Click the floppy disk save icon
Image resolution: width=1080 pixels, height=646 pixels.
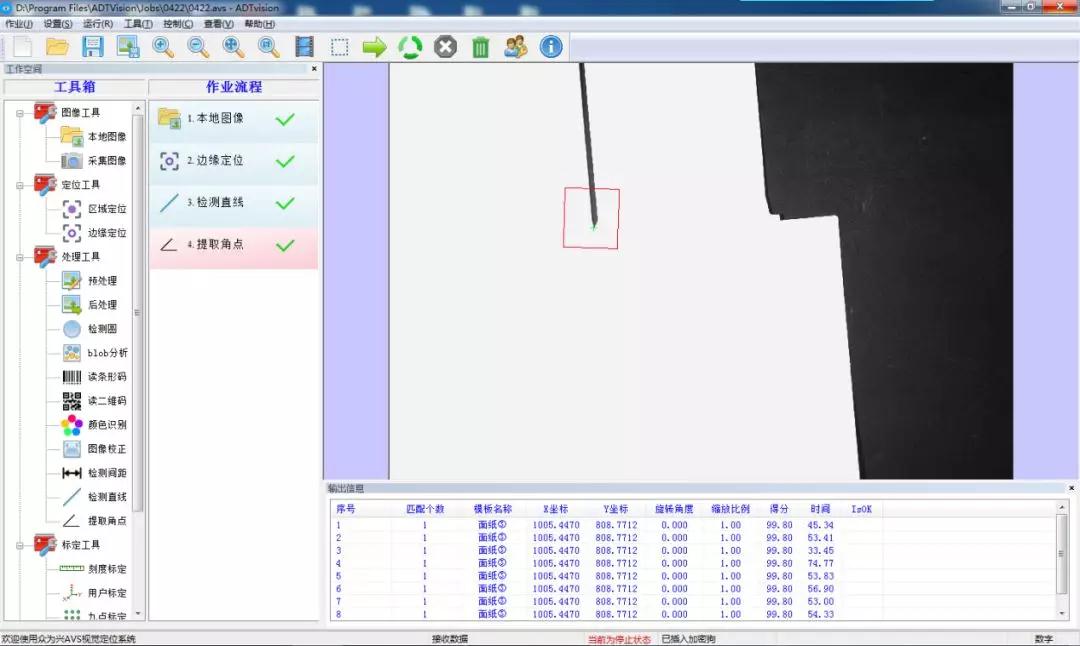[93, 47]
